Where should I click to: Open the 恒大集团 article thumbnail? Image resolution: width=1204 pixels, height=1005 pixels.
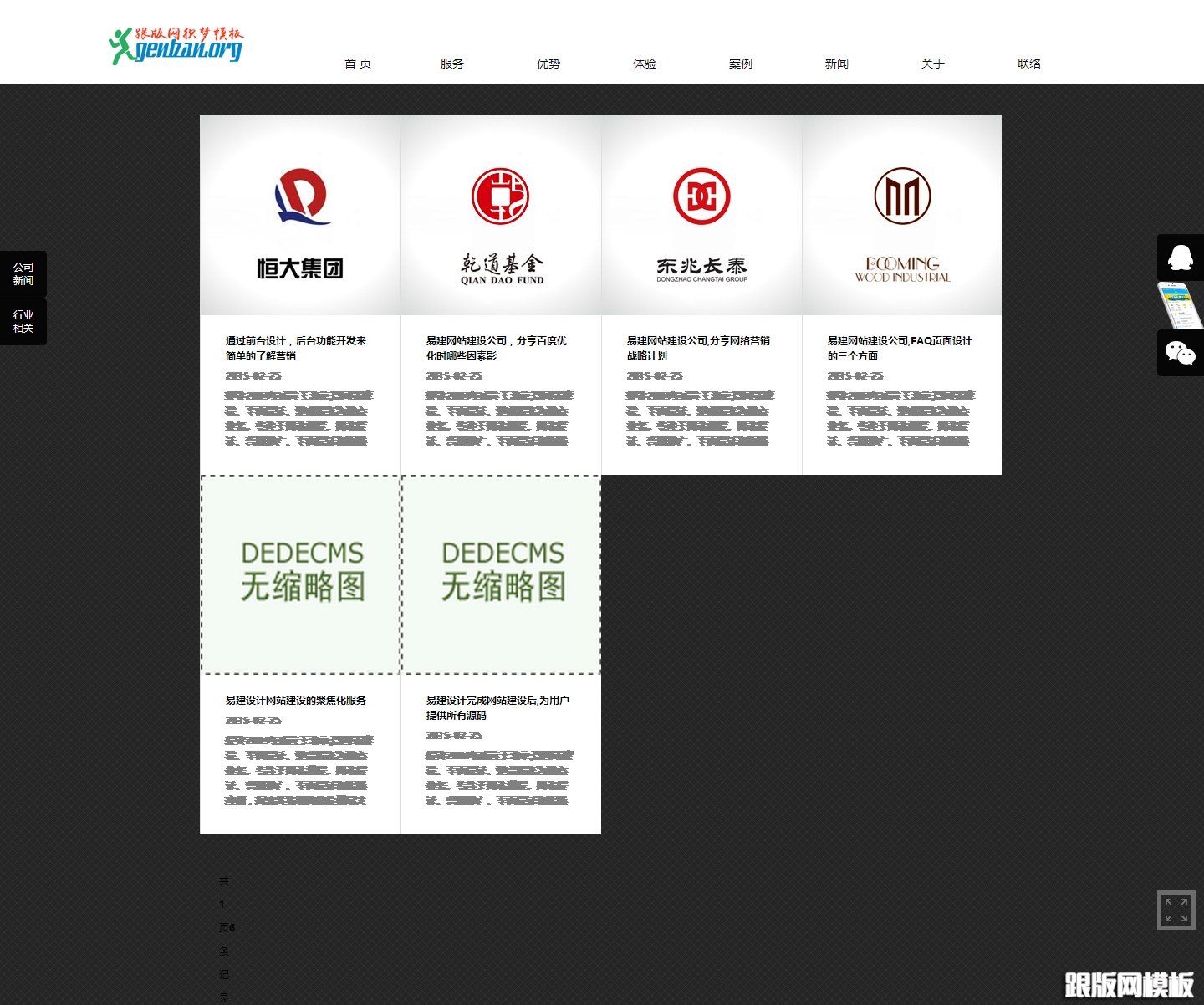(x=299, y=214)
